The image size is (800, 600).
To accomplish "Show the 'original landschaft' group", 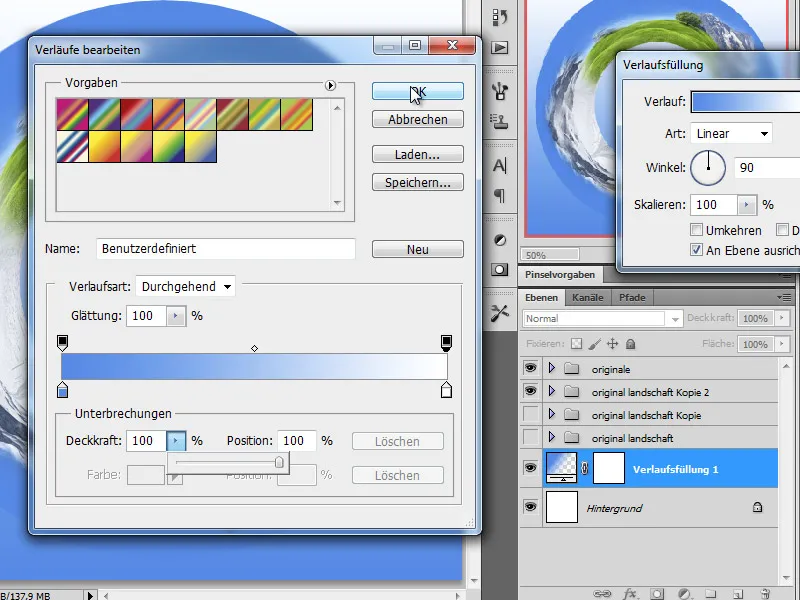I will click(531, 437).
